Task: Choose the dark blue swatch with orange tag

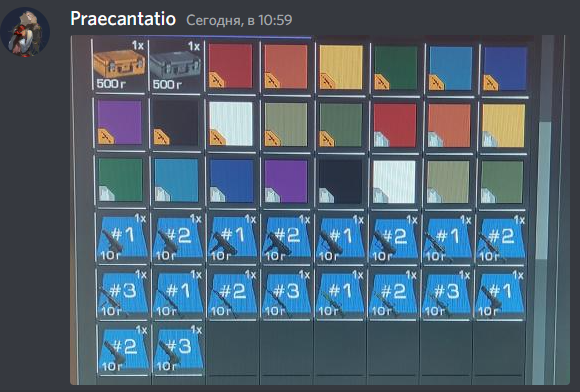Action: 505,69
